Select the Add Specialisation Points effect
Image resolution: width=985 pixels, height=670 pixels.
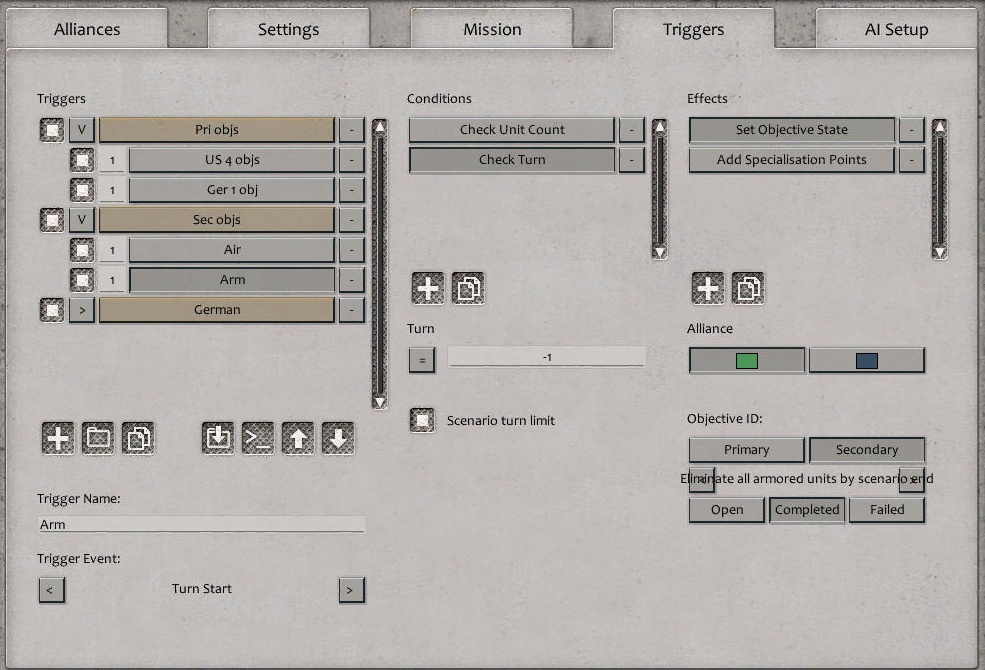[x=792, y=160]
